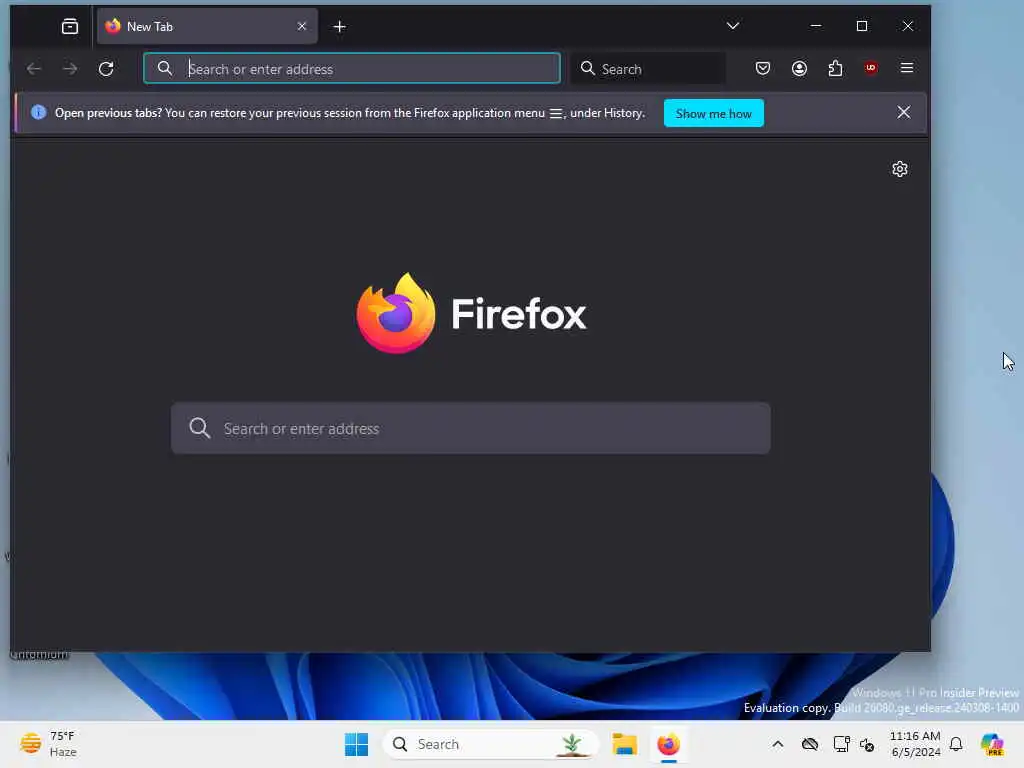Image resolution: width=1024 pixels, height=768 pixels.
Task: Click the Show me how button
Action: (x=714, y=113)
